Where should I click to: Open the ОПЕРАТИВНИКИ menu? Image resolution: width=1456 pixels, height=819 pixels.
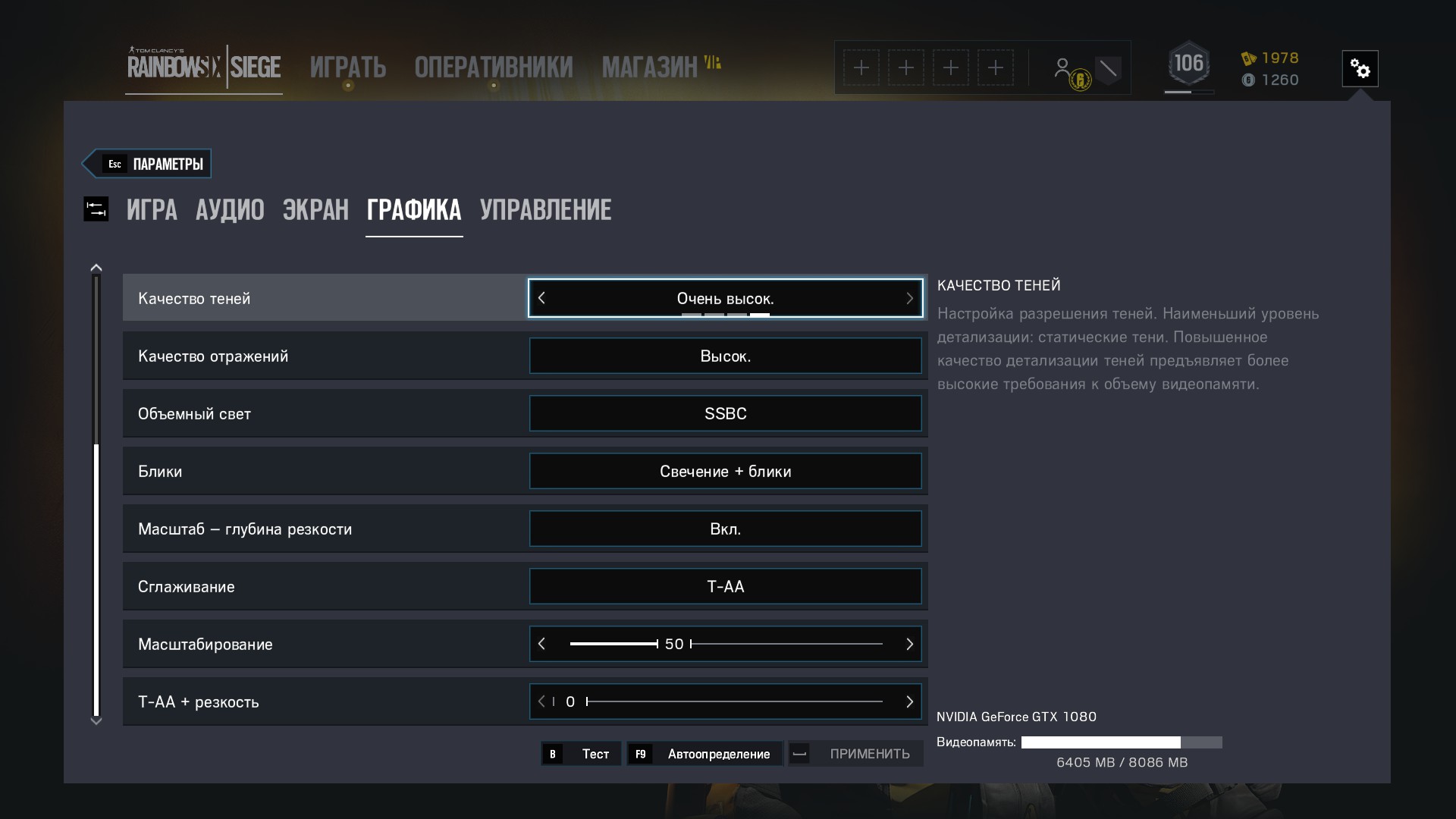coord(494,67)
